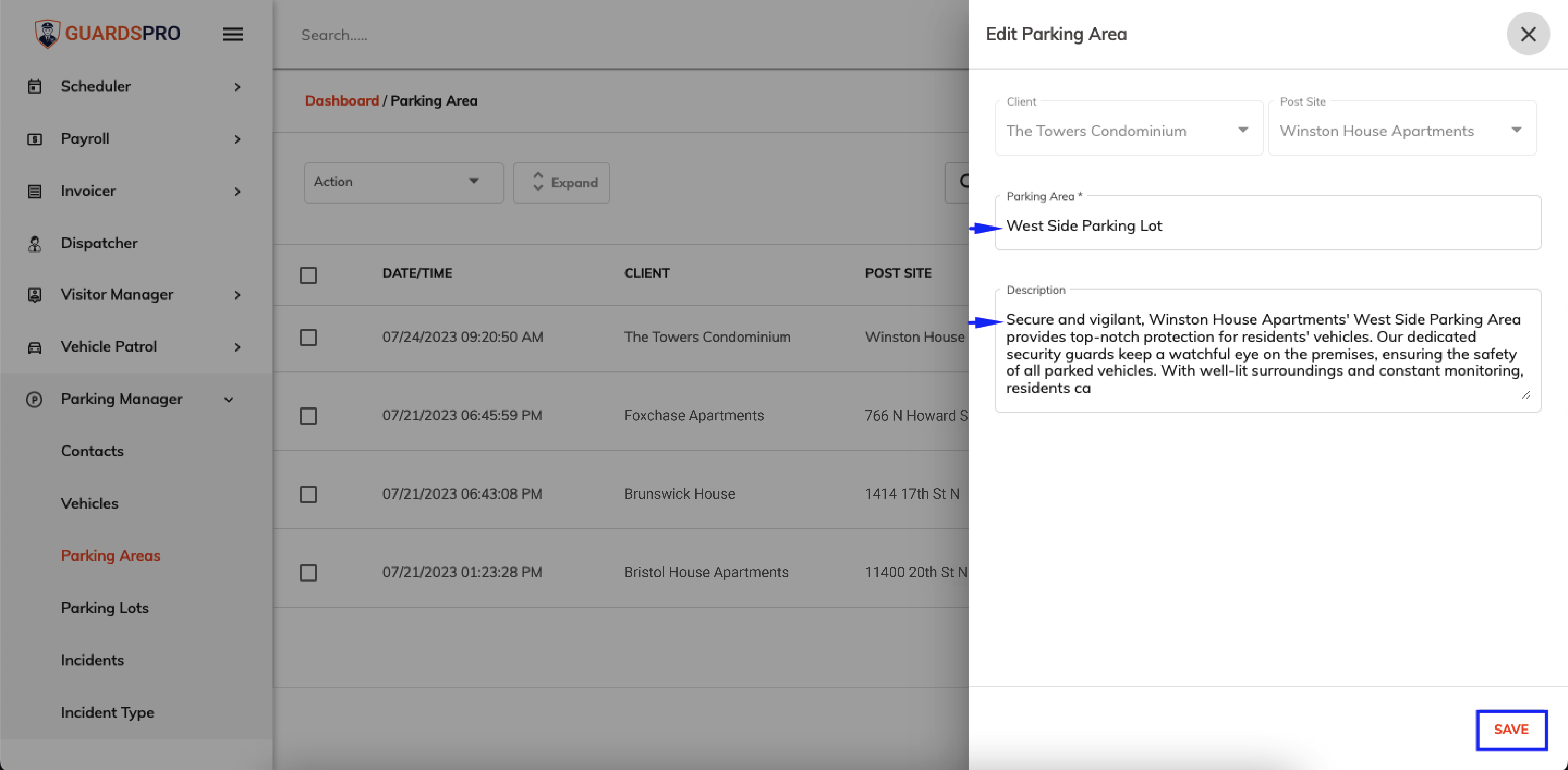Toggle the select-all checkbox in table header
1568x770 pixels.
tap(308, 275)
